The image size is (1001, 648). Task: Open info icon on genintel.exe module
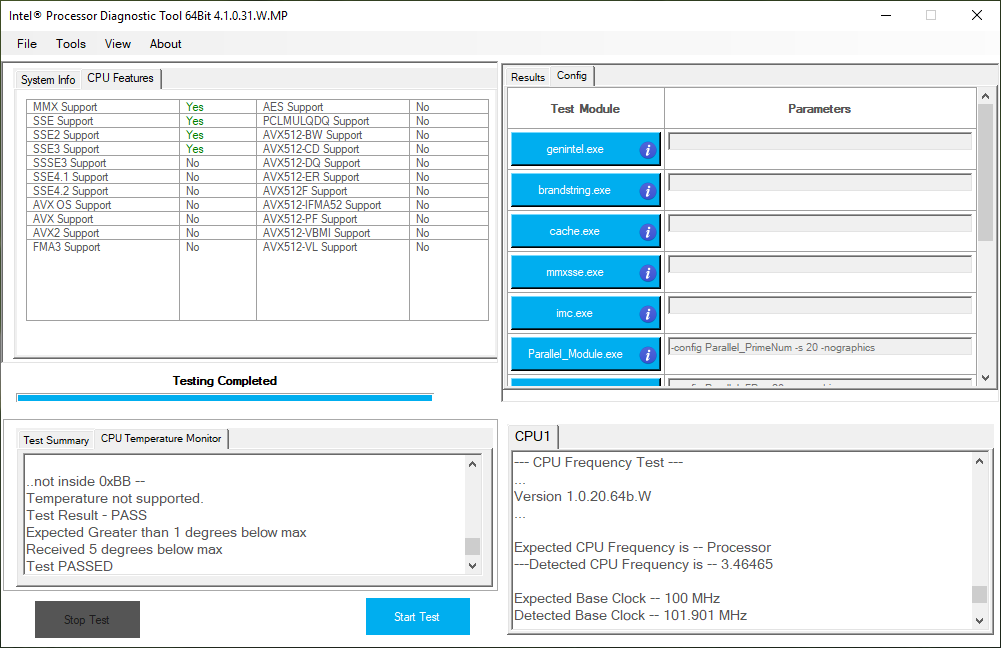click(x=647, y=150)
